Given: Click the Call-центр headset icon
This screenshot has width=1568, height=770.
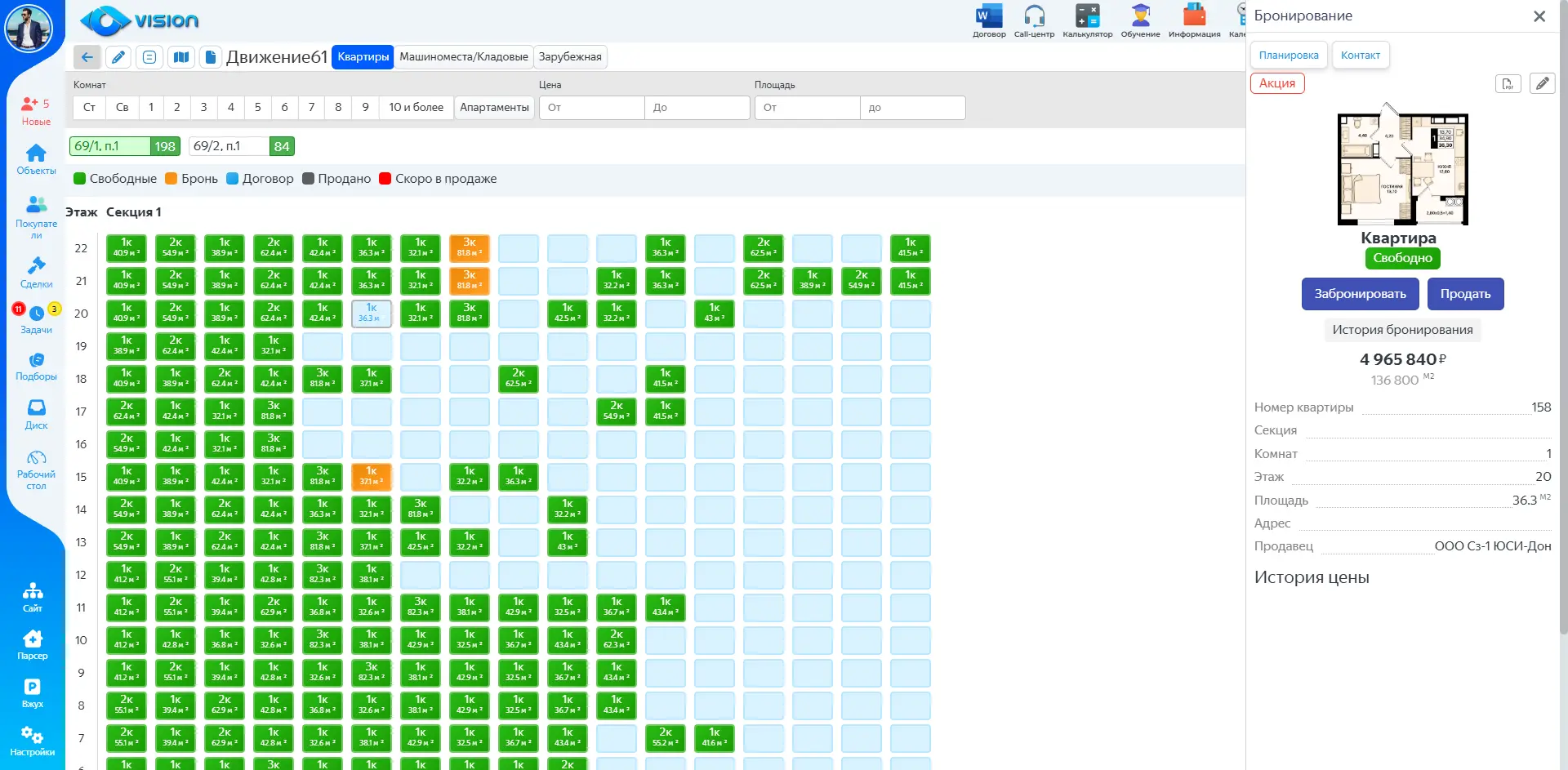Looking at the screenshot, I should tap(1034, 16).
